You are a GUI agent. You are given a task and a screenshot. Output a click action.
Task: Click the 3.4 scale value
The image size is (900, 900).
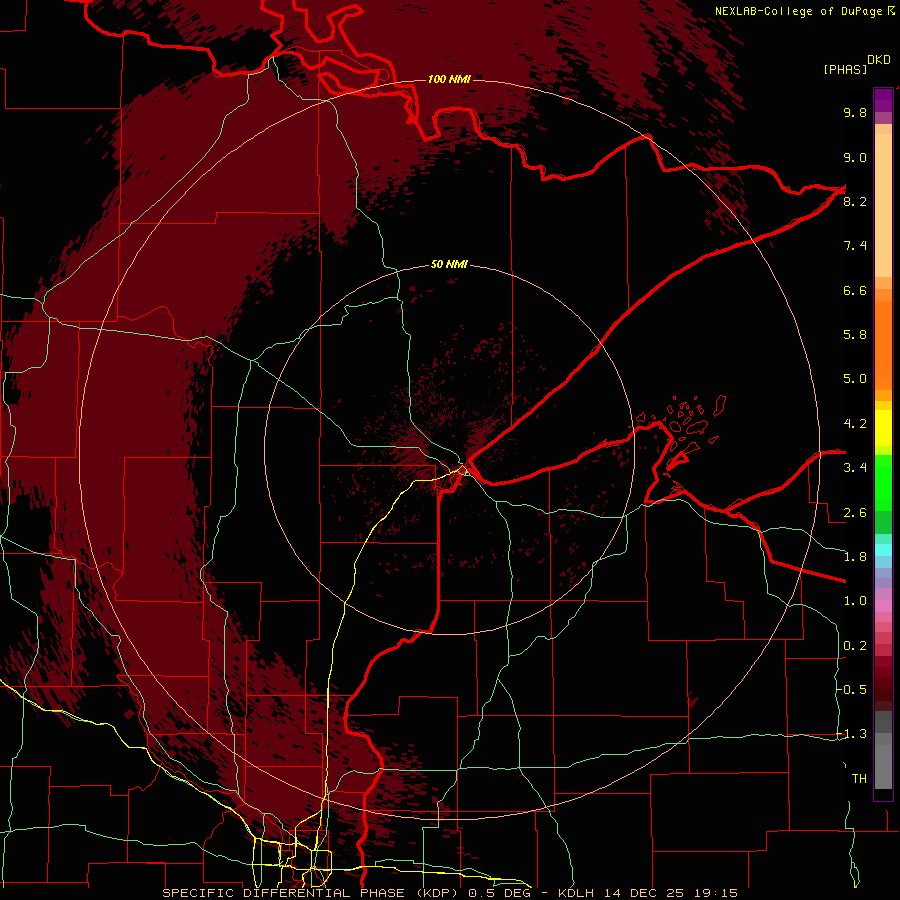855,467
